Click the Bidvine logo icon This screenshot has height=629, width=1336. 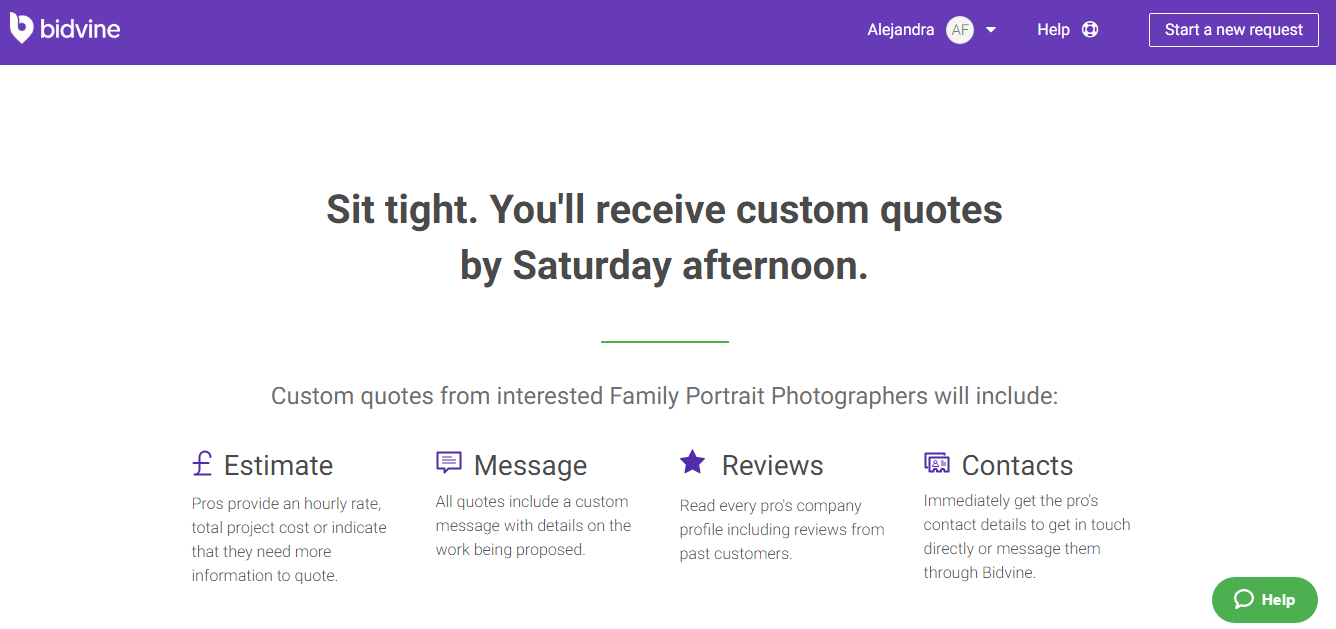coord(21,29)
